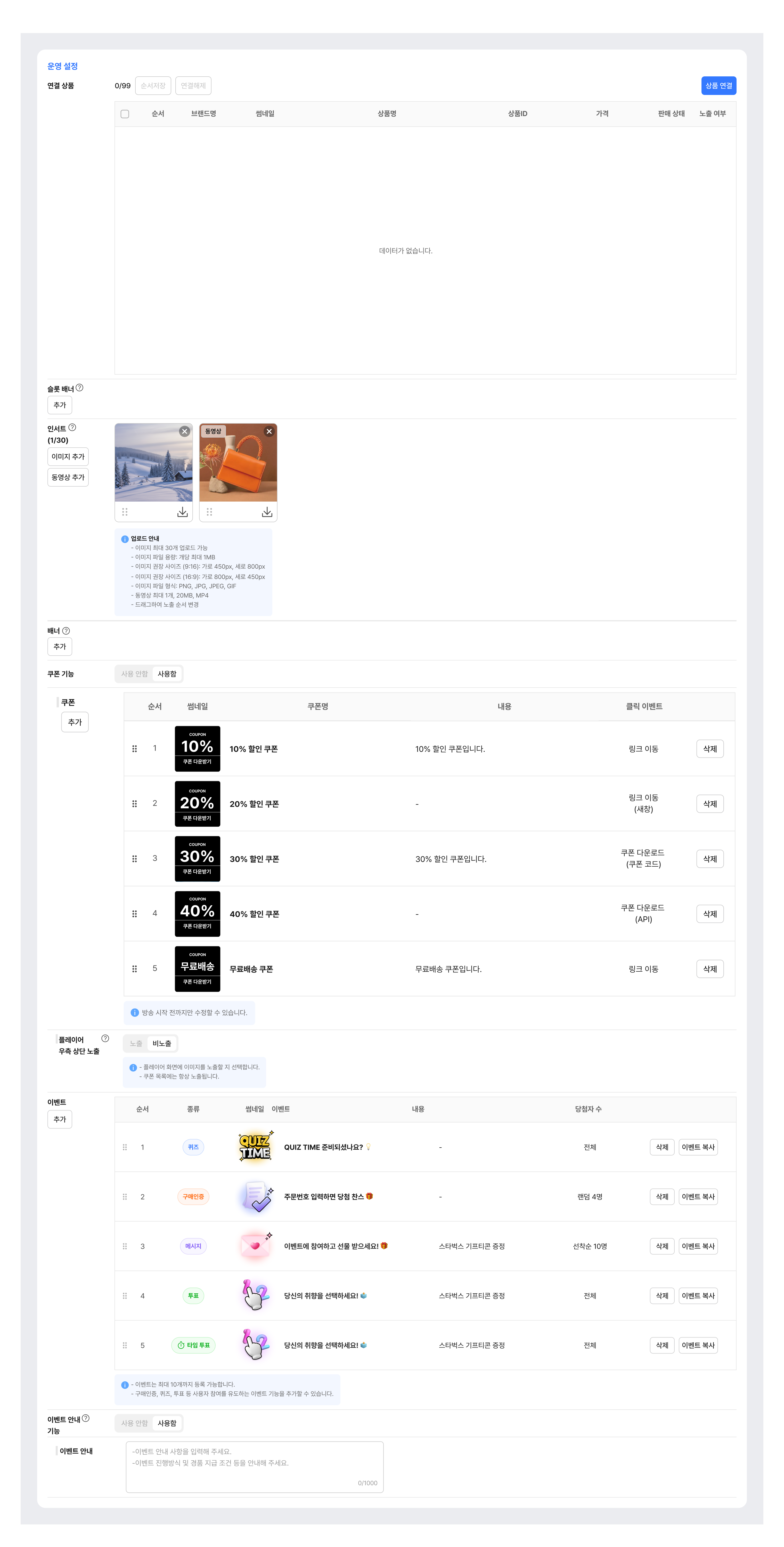Download the snowy landscape insert image

tap(183, 512)
